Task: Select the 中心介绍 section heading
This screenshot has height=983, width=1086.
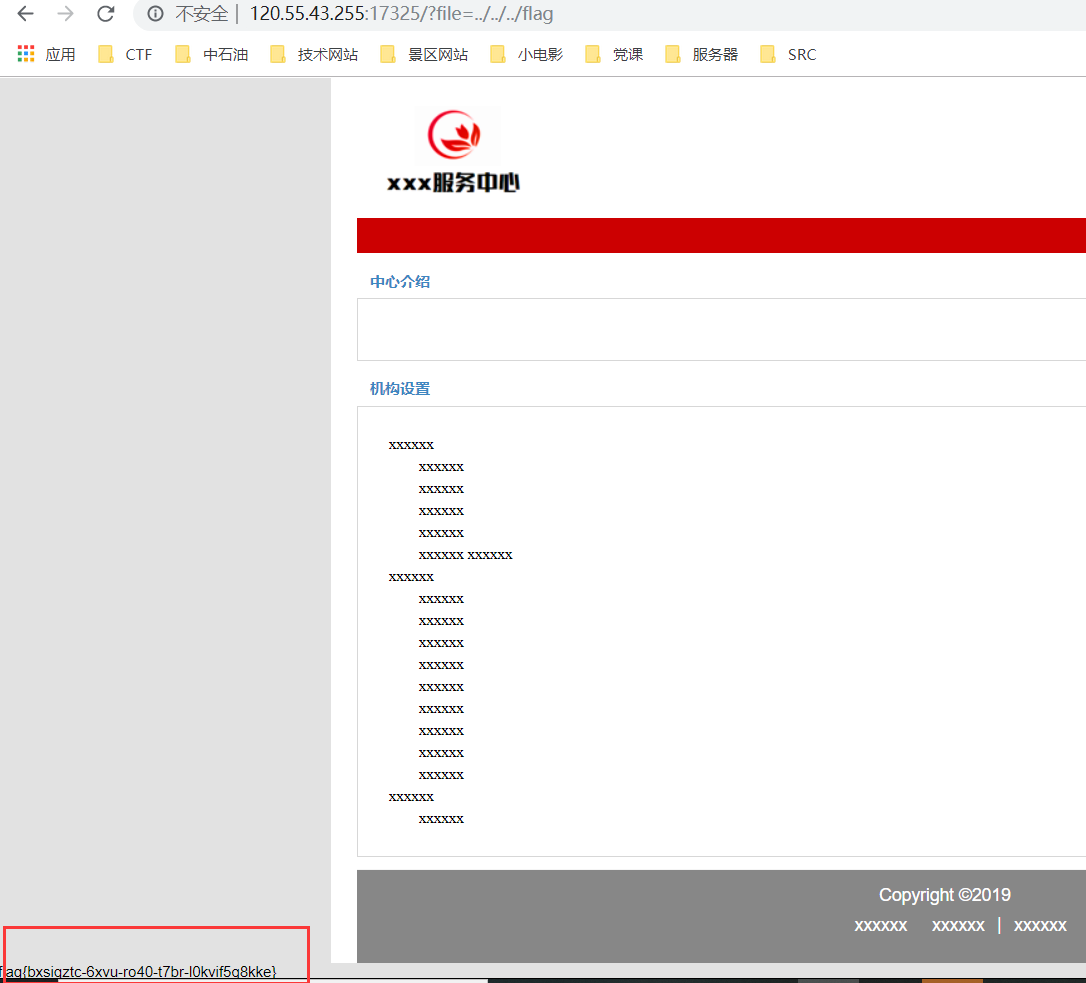Action: (400, 281)
